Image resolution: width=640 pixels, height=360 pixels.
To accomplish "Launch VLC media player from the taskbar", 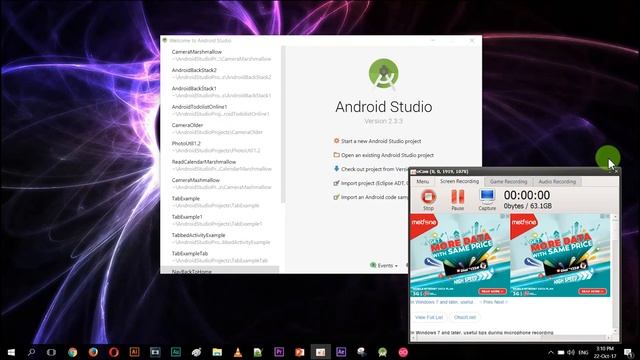I will pos(238,352).
